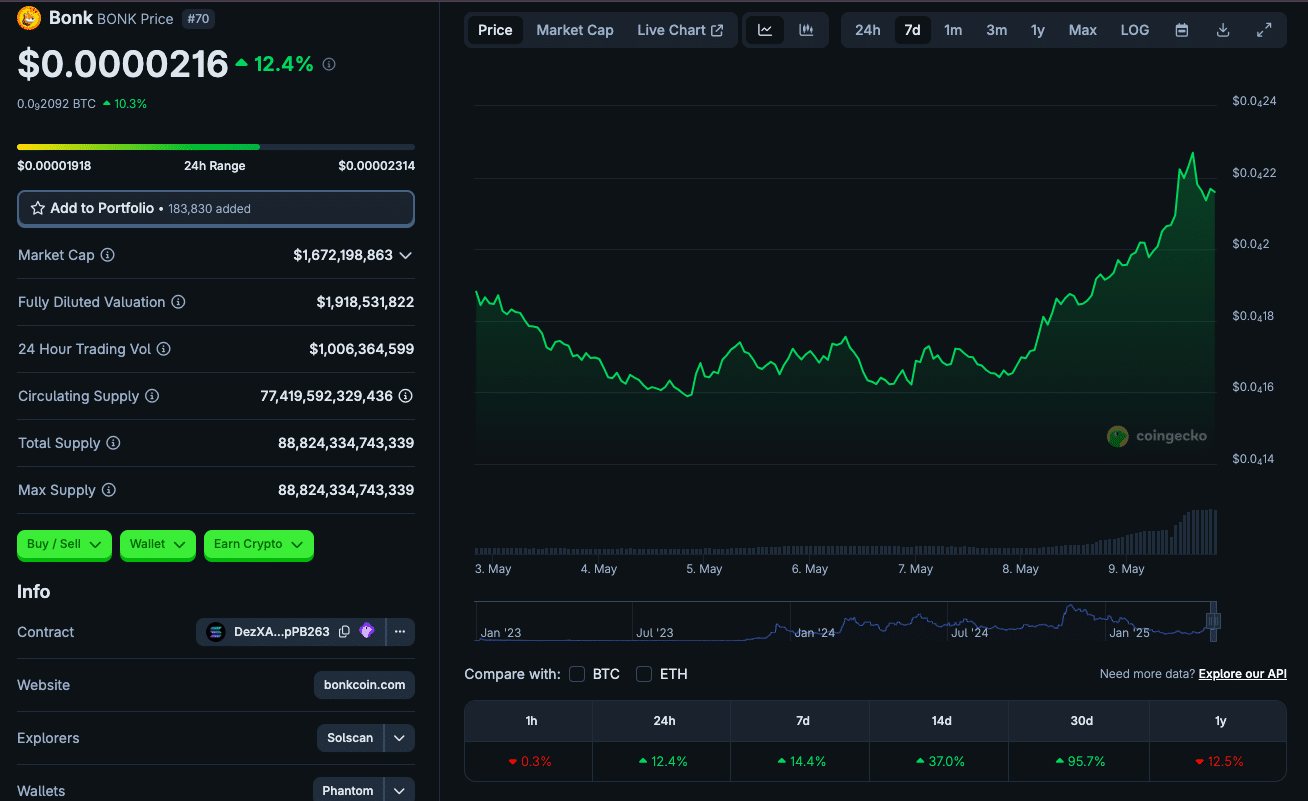Switch to the candlestick chart icon

[806, 30]
